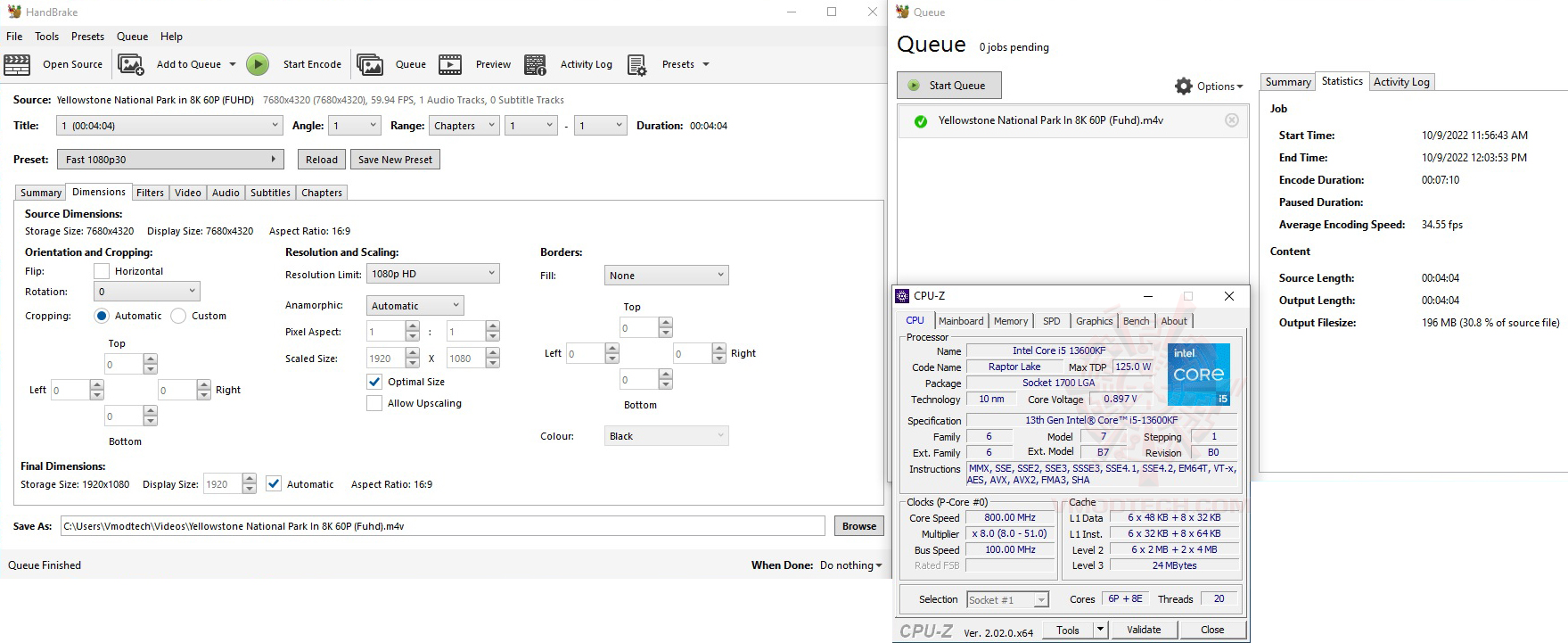Click the green completed checkmark on Yellowstone job
This screenshot has width=1568, height=643.
(921, 121)
